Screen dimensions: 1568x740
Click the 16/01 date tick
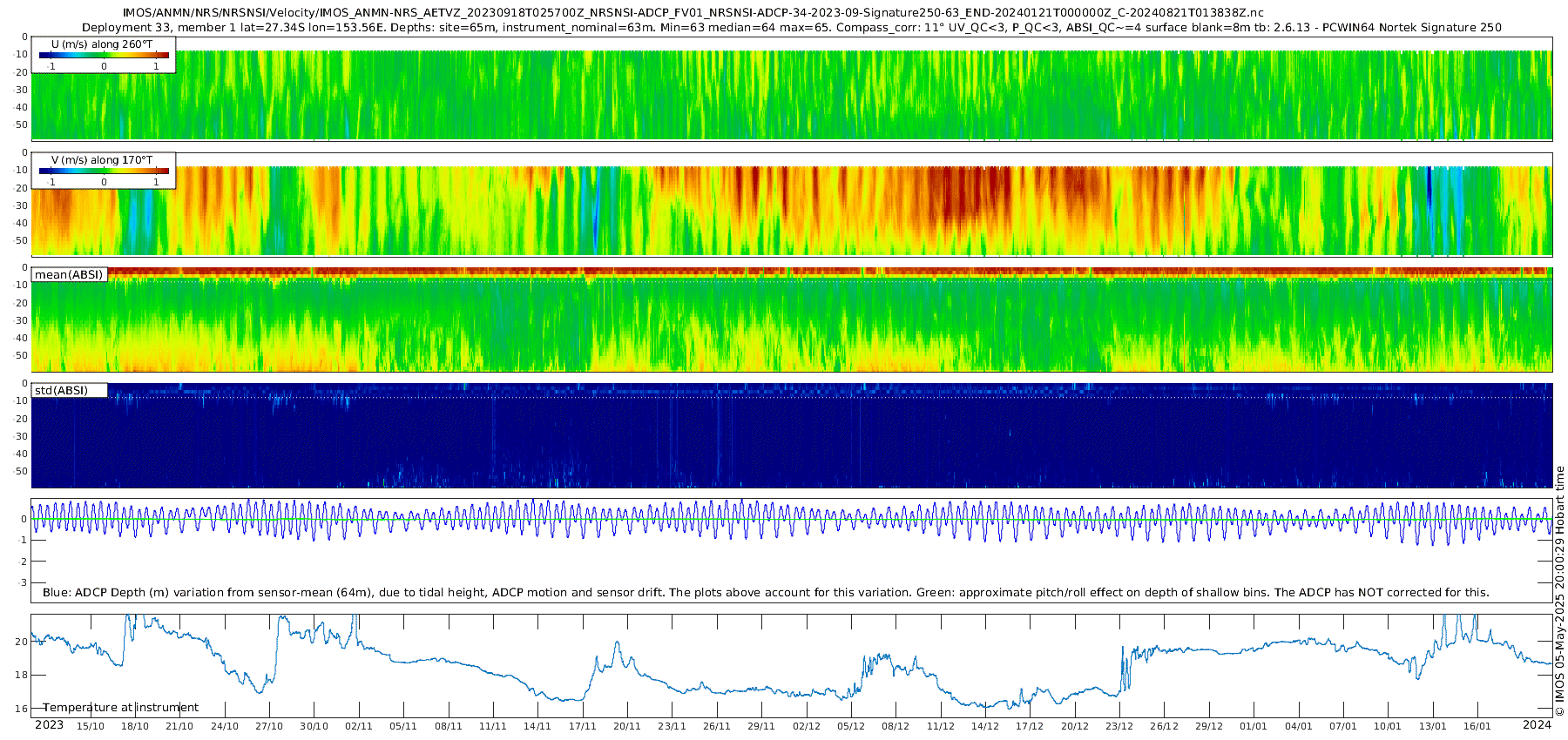point(1477,726)
